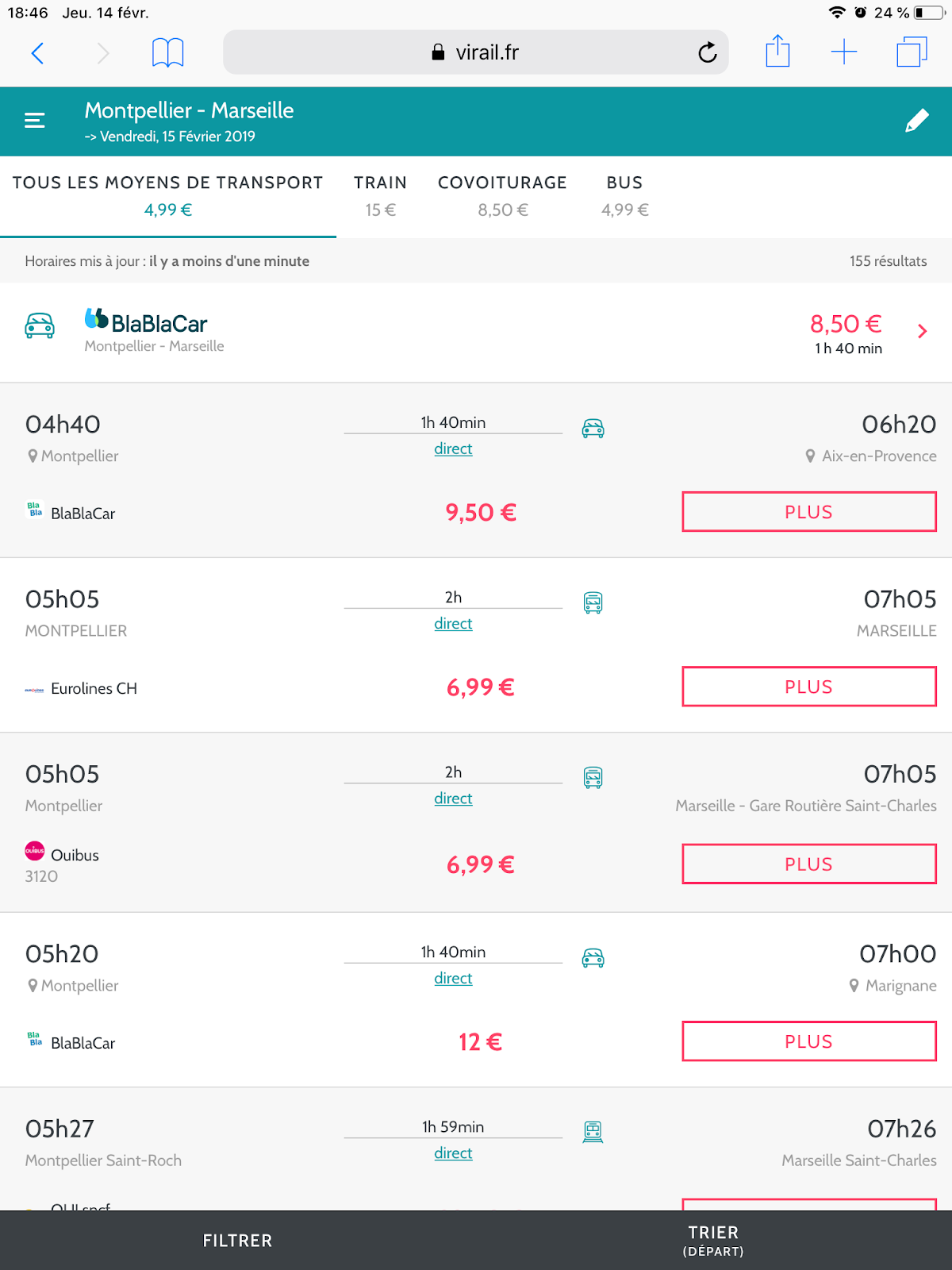
Task: Click direct link on 05h20 ride
Action: coord(453,979)
